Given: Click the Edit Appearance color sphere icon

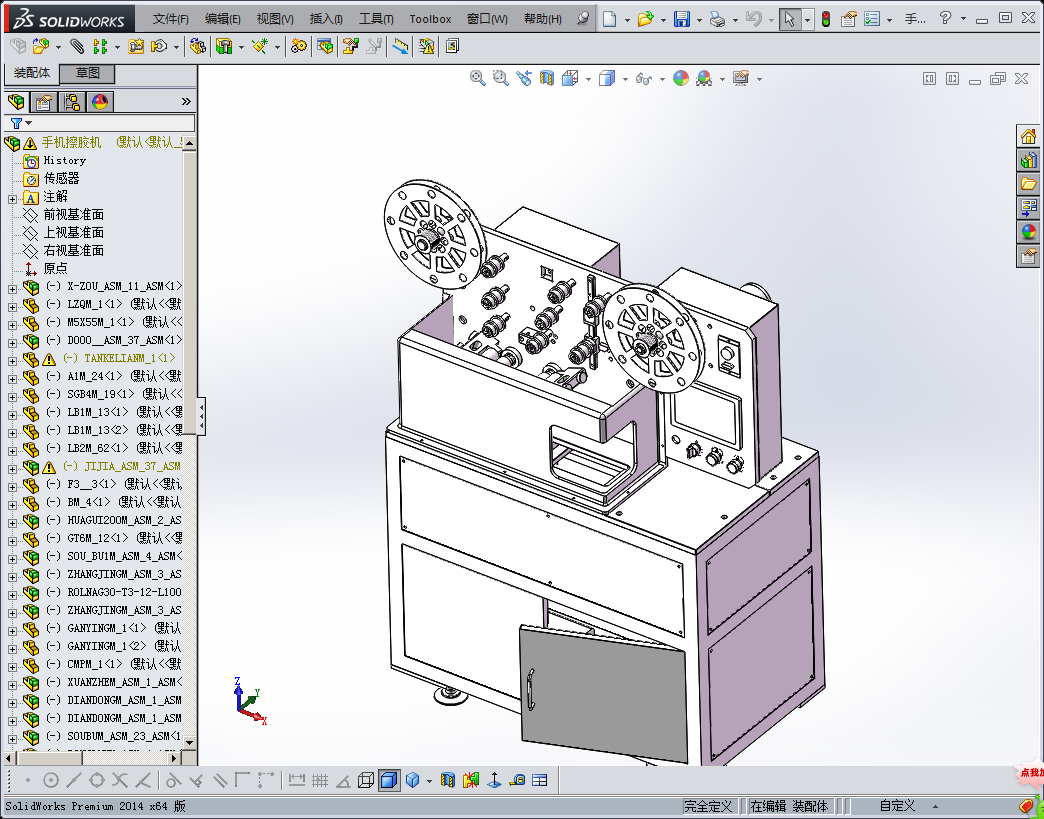Looking at the screenshot, I should tap(681, 79).
